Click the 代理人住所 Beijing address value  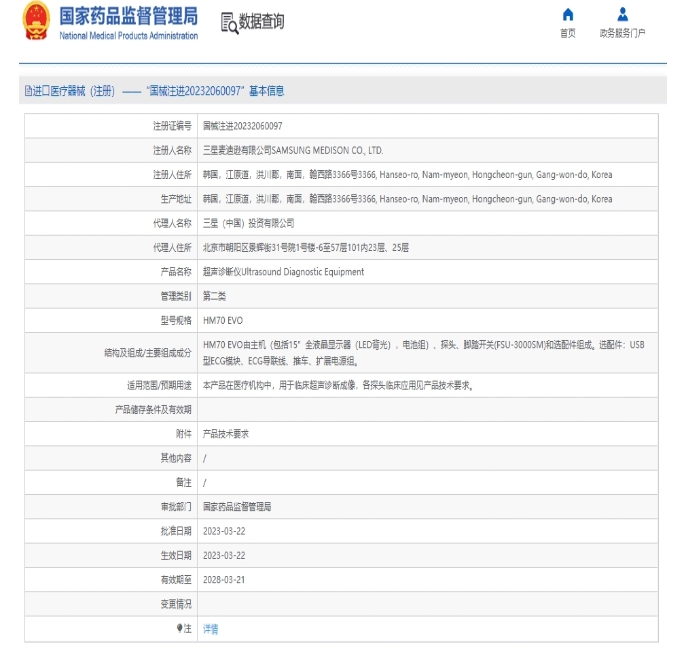[306, 248]
